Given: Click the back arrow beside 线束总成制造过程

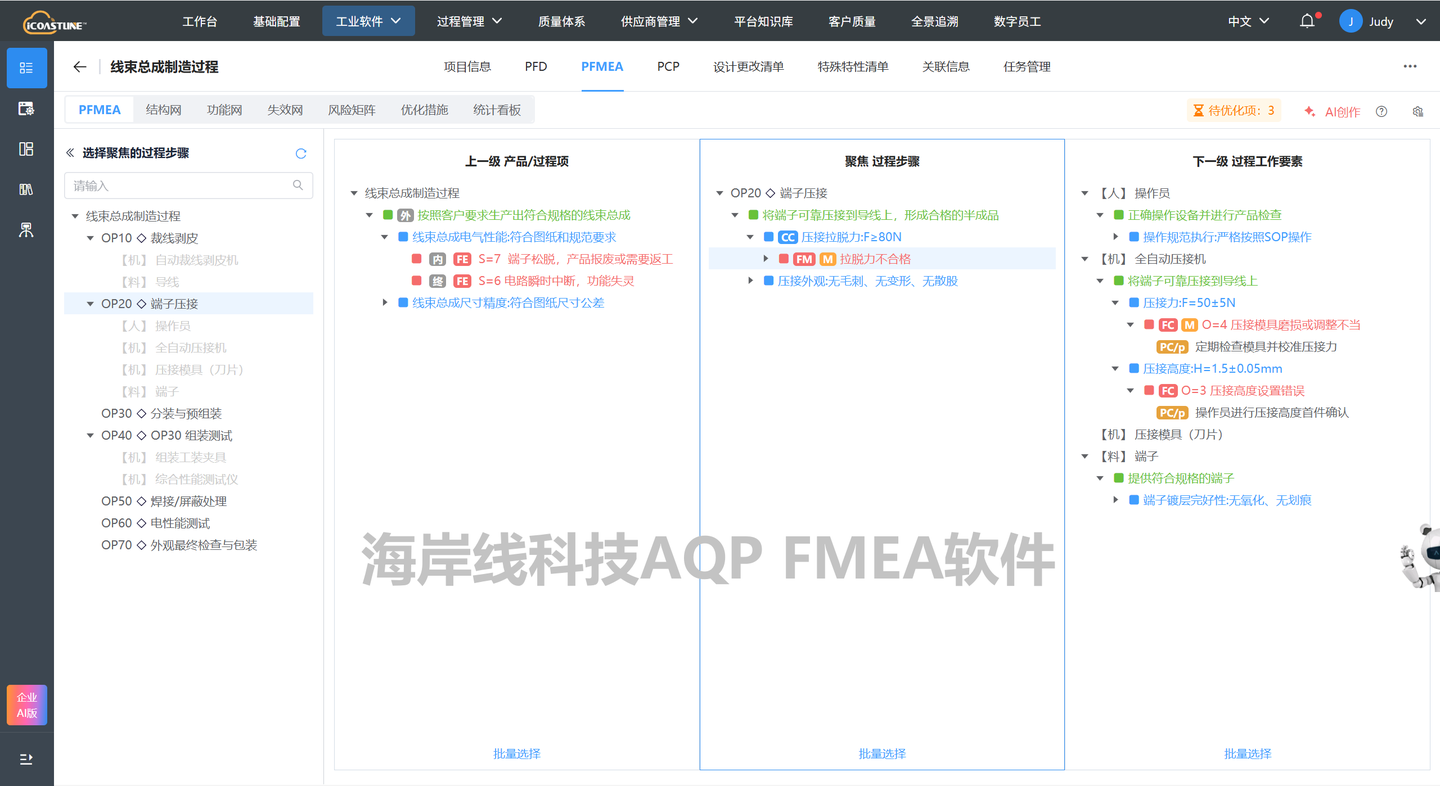Looking at the screenshot, I should (x=80, y=67).
